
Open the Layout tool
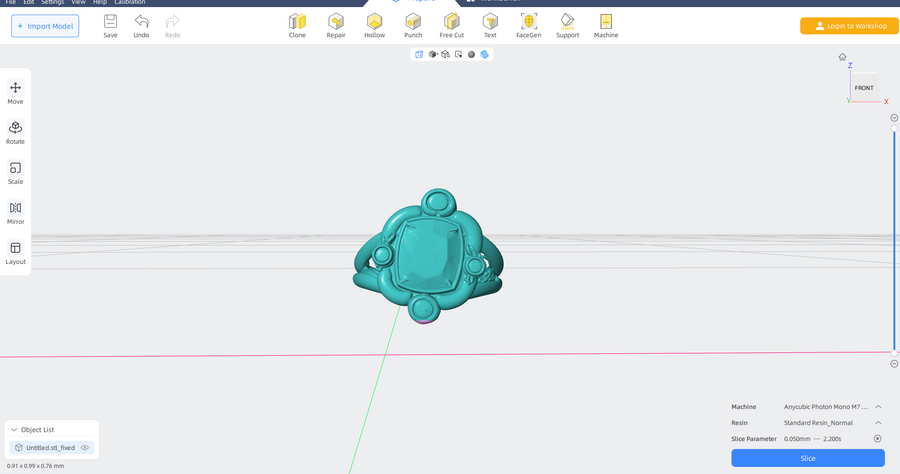15,253
